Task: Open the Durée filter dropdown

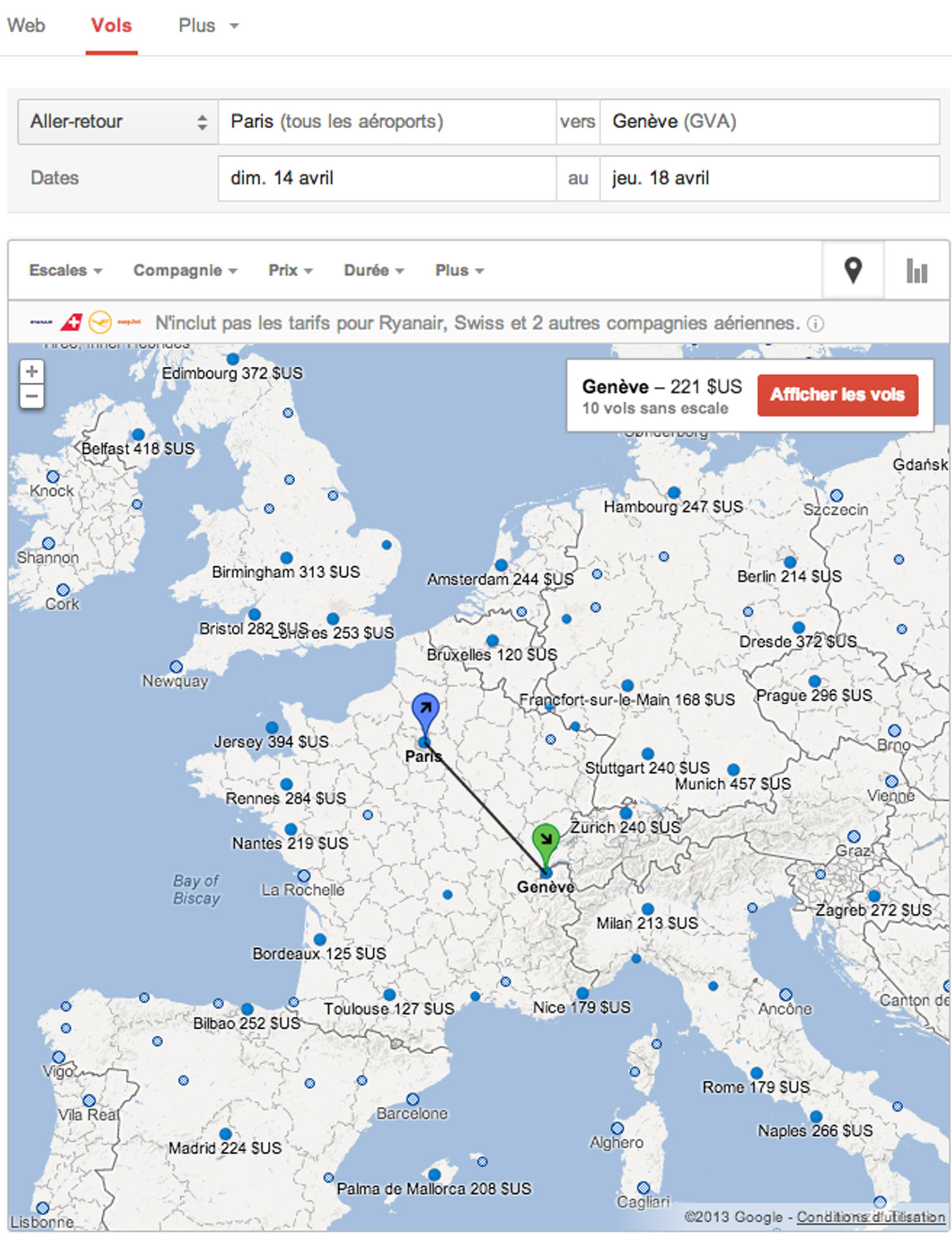Action: [x=373, y=270]
